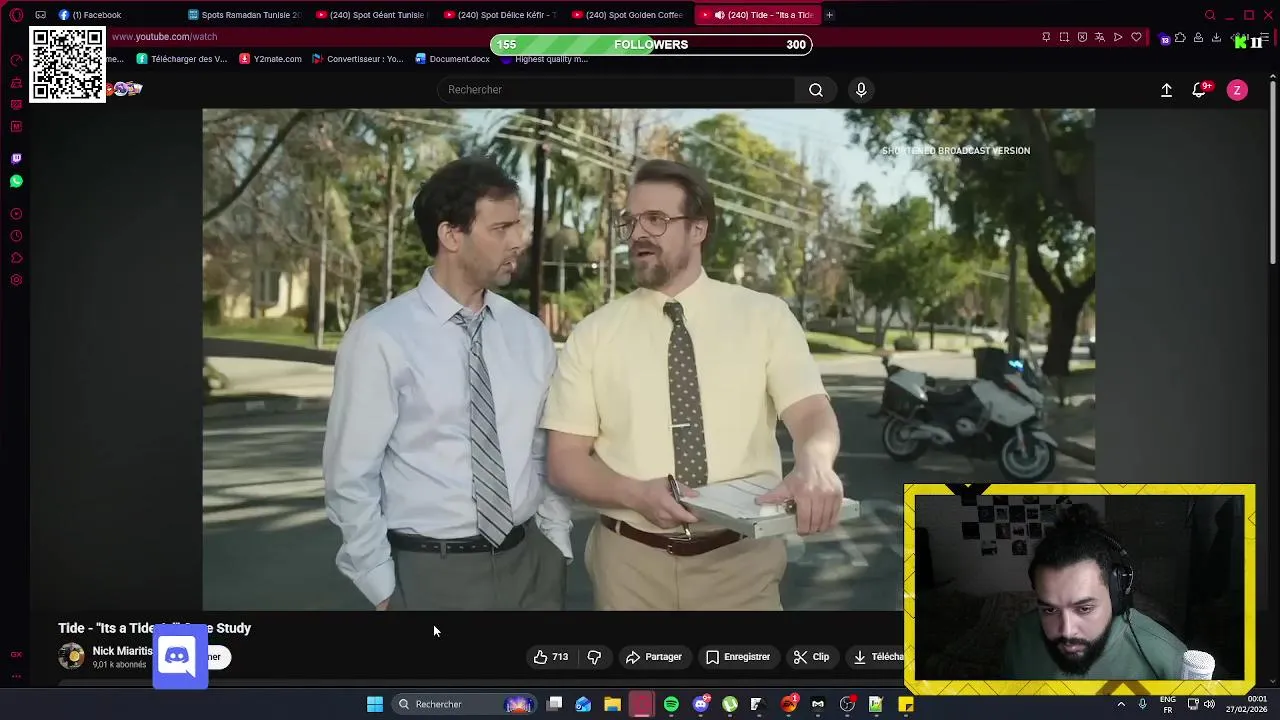Open the Opera menu logo
1280x720 pixels.
coord(16,15)
